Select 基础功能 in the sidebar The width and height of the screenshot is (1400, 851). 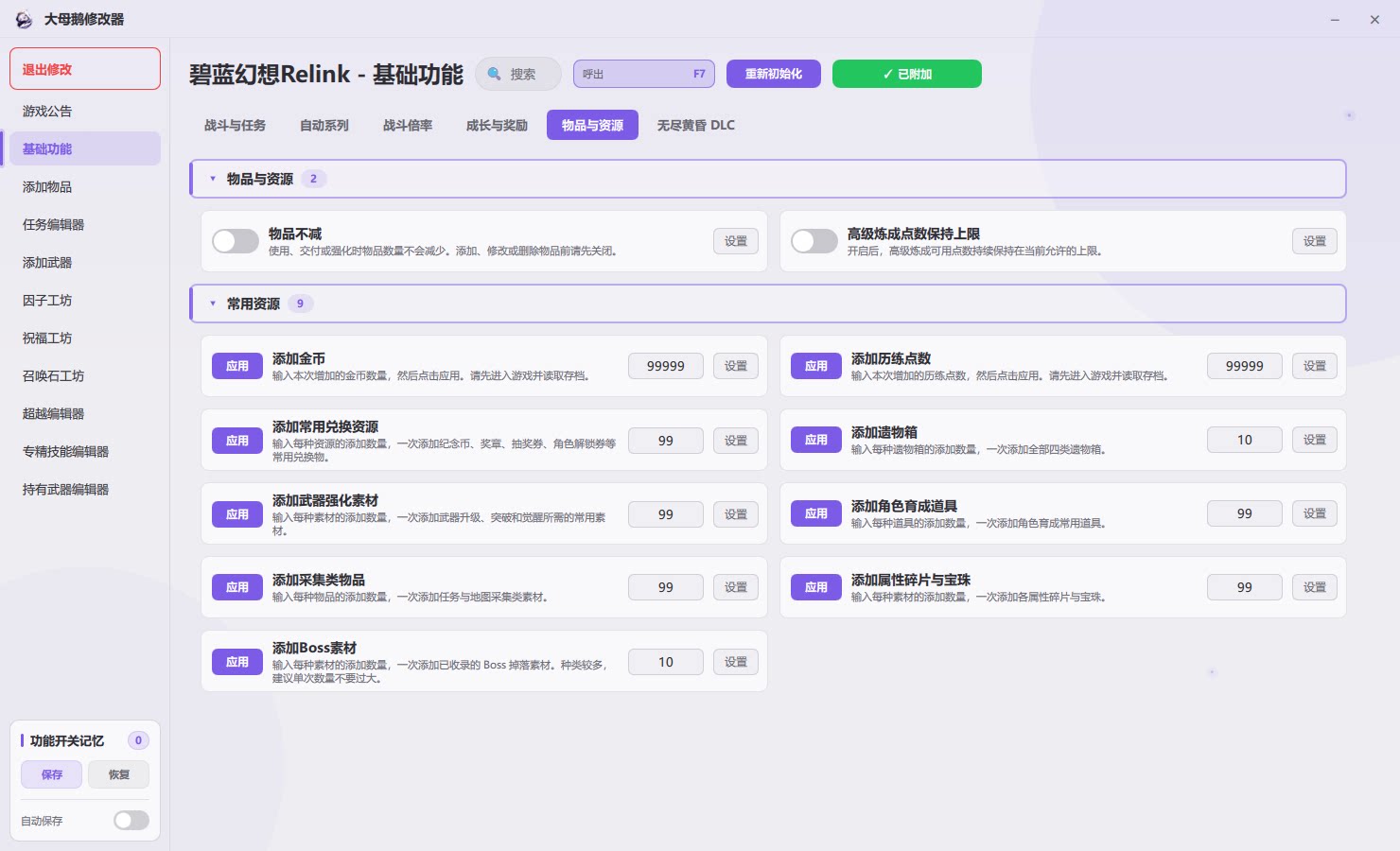(85, 148)
